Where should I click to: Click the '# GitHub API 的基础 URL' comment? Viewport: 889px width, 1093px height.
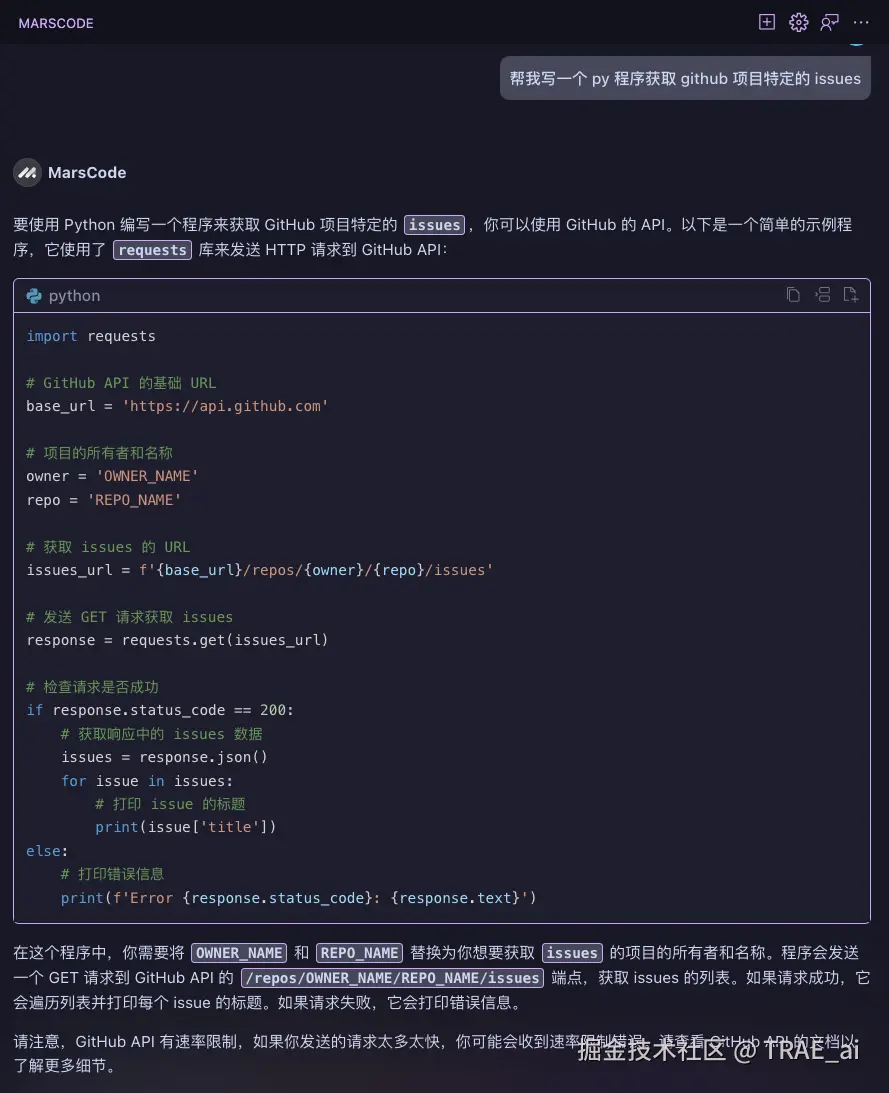coord(121,383)
